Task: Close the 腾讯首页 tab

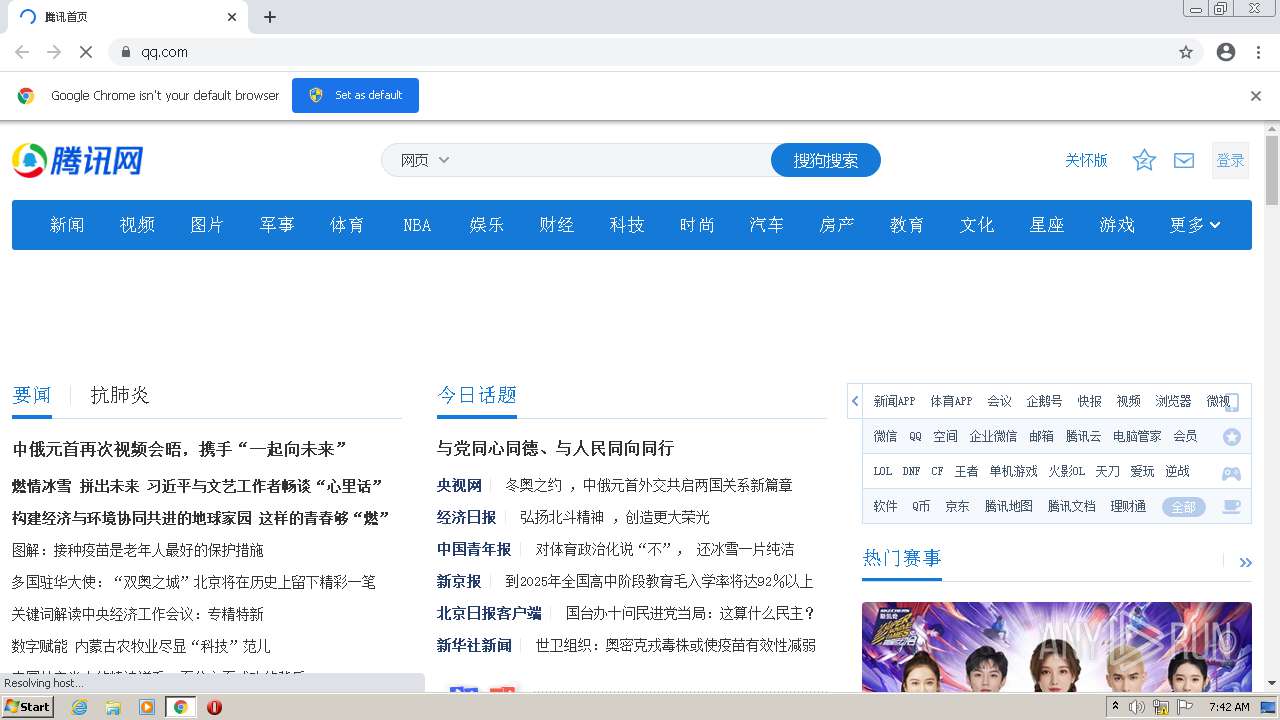Action: coord(232,17)
